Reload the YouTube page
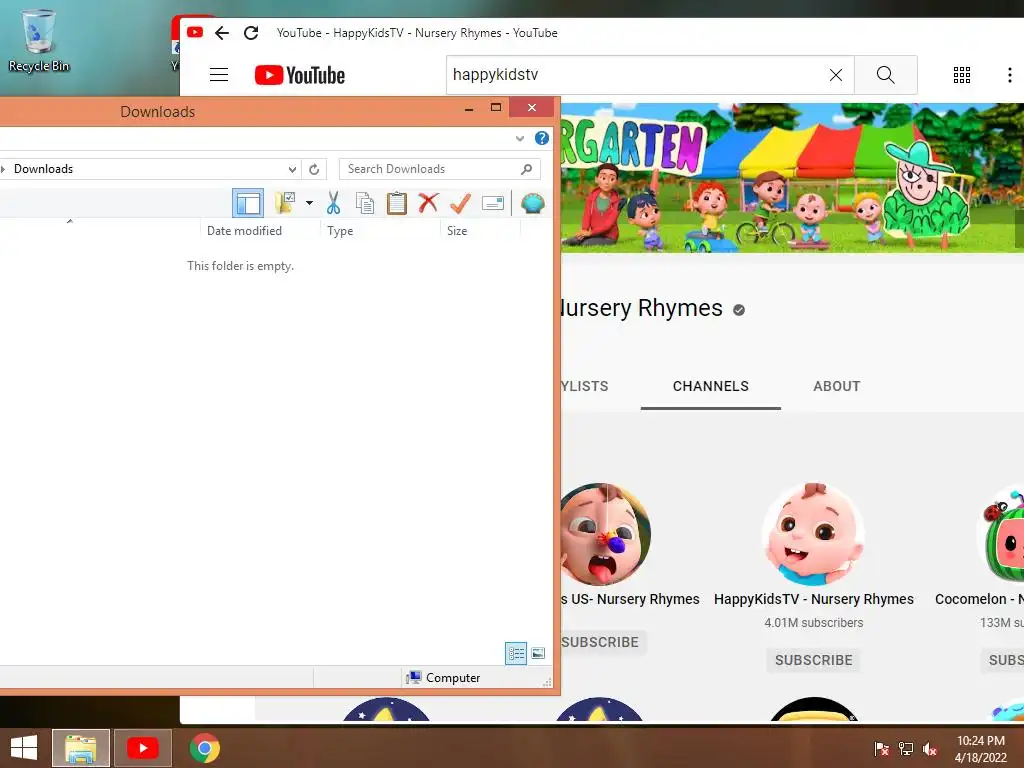The width and height of the screenshot is (1024, 768). pos(251,33)
